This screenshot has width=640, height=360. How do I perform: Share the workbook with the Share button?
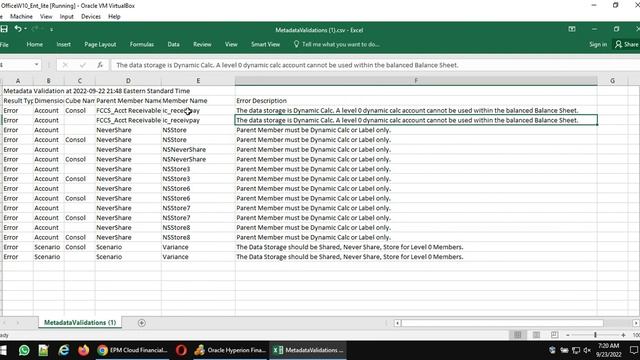(x=627, y=44)
